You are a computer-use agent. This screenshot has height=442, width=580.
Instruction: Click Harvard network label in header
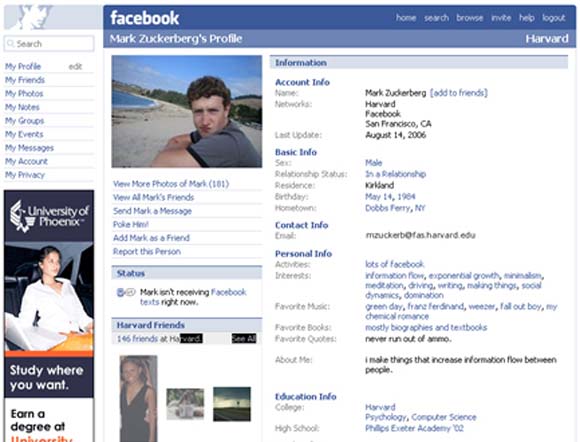point(547,38)
